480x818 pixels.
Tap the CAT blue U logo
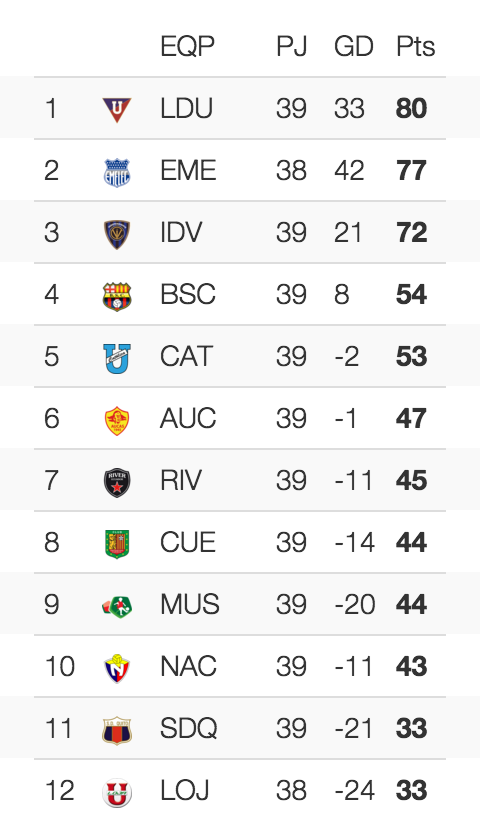(117, 358)
